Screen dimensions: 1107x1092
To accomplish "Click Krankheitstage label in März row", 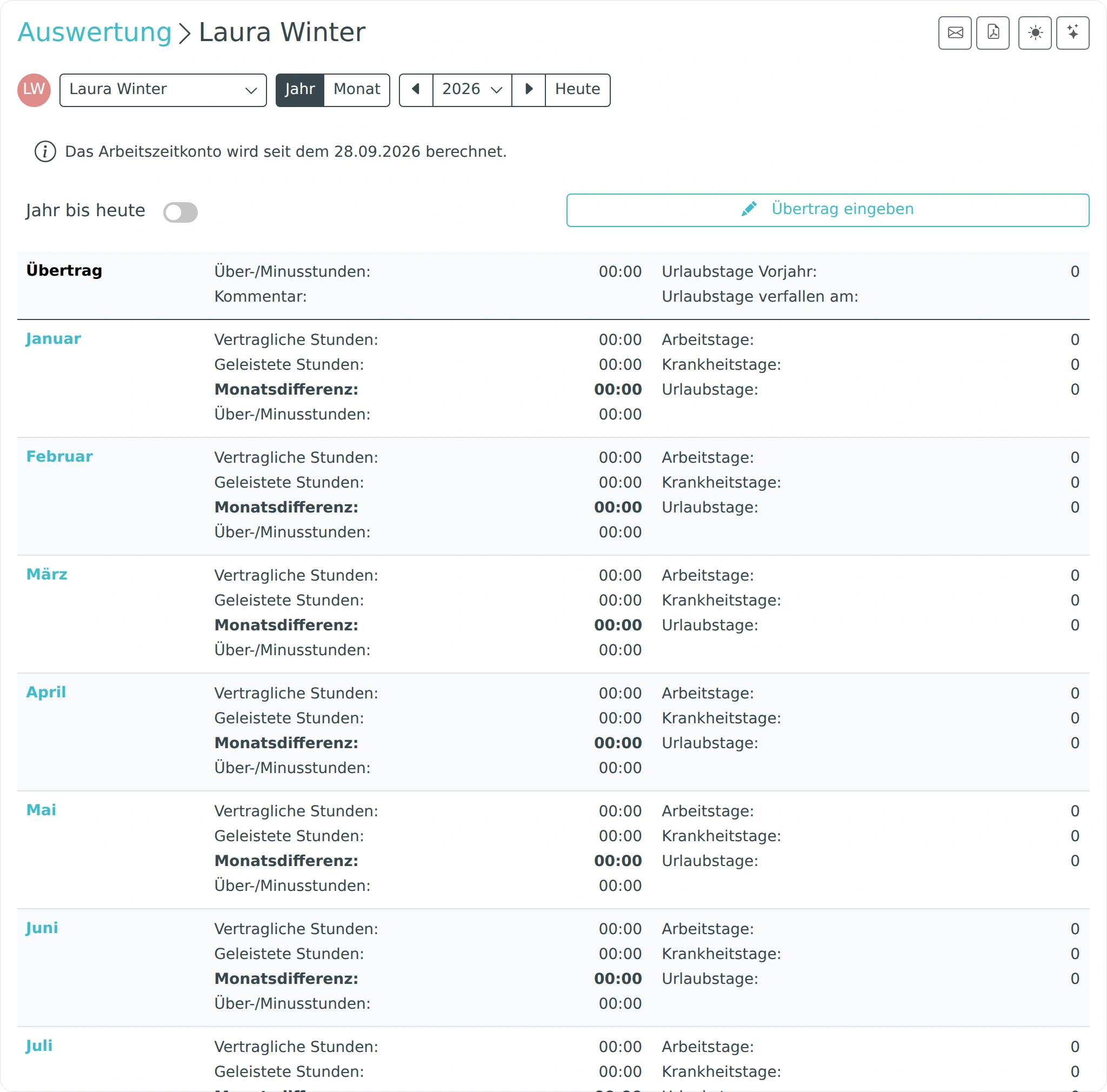I will click(721, 601).
